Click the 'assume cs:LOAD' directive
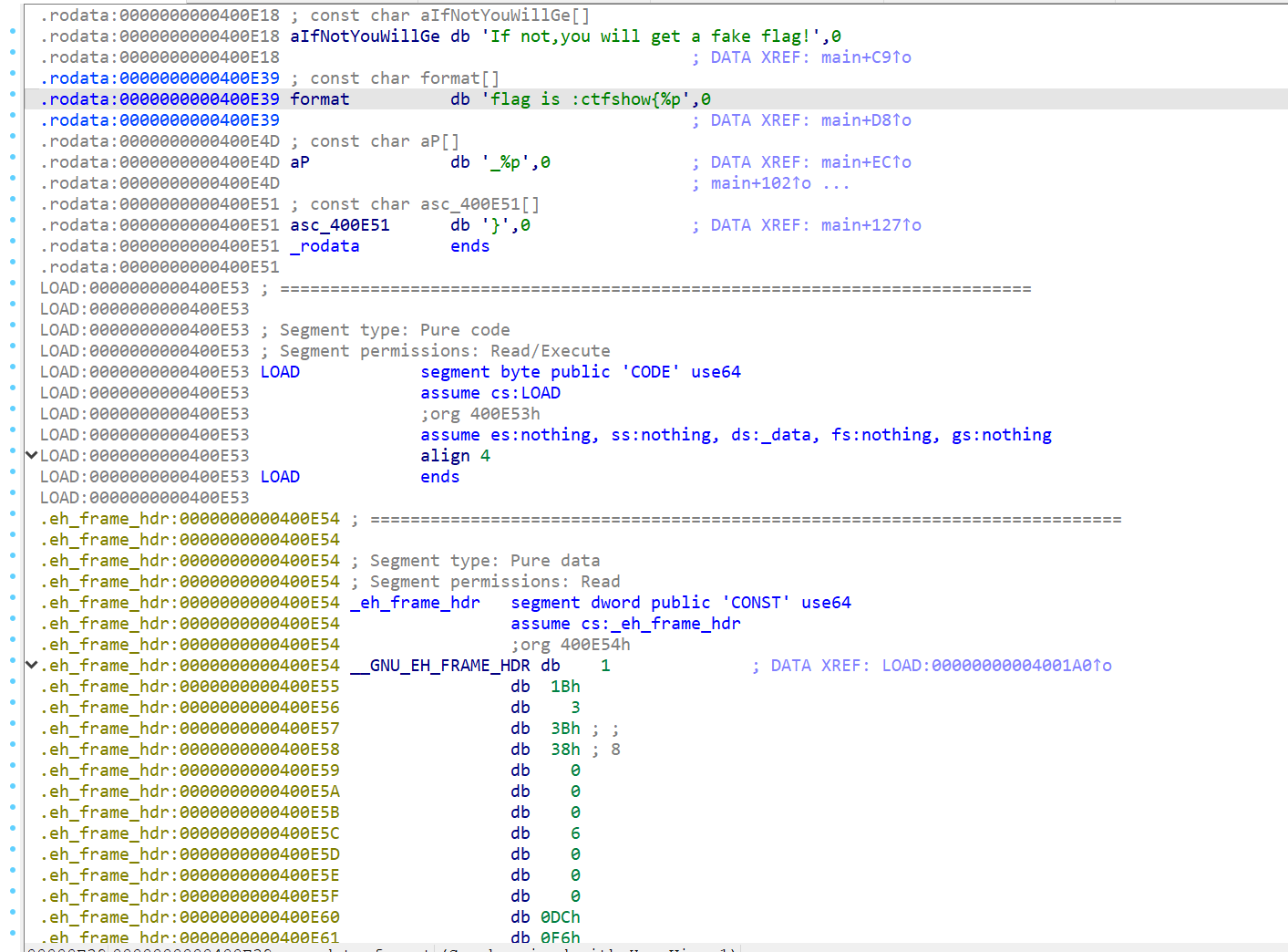The width and height of the screenshot is (1288, 952). 490,393
